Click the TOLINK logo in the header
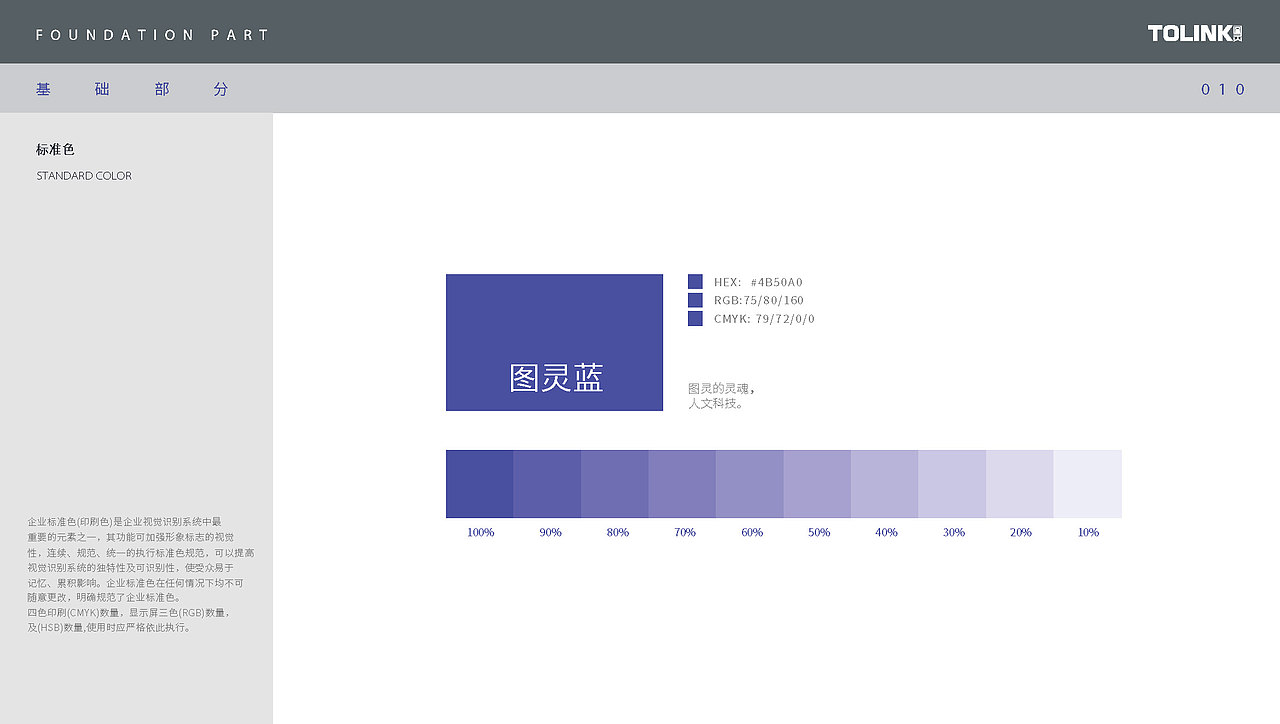1280x724 pixels. [x=1195, y=33]
